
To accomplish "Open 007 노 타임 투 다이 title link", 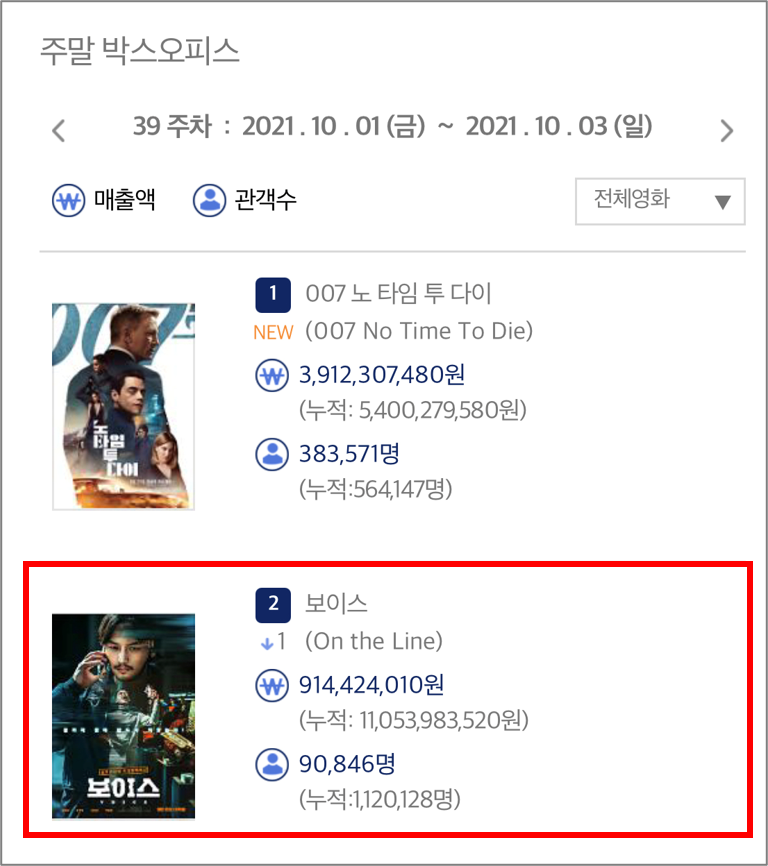I will 398,293.
